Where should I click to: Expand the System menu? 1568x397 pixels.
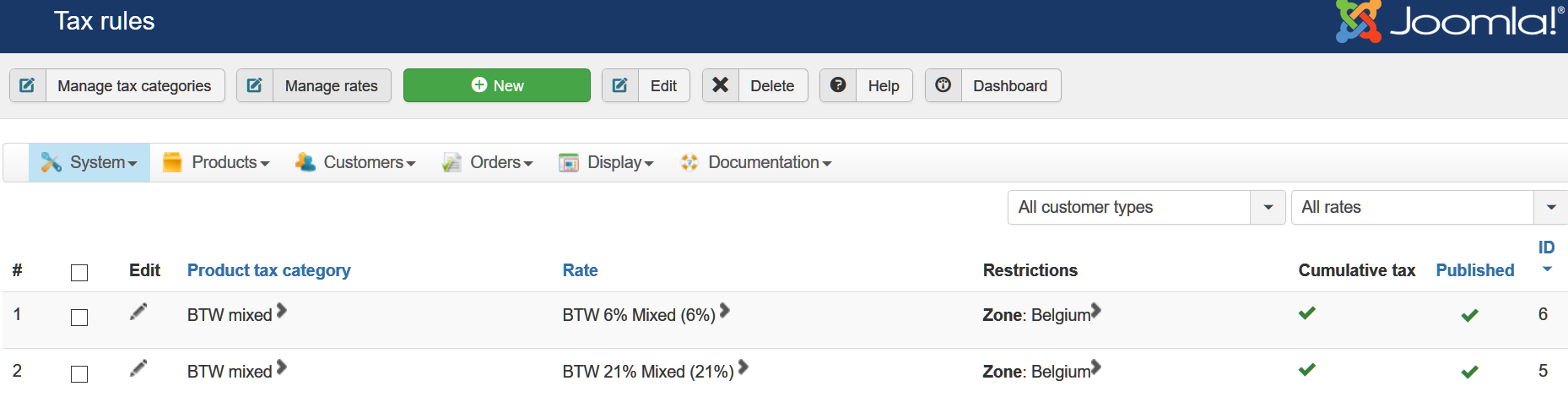89,162
